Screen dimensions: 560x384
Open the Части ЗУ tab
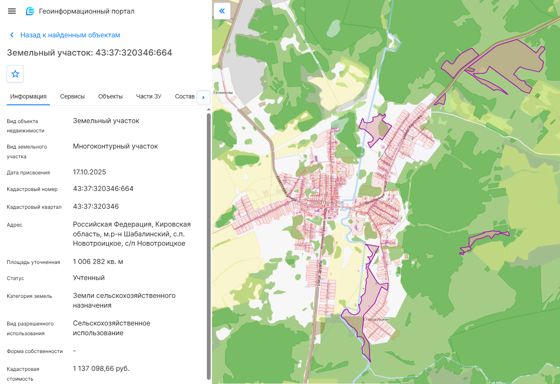[149, 96]
